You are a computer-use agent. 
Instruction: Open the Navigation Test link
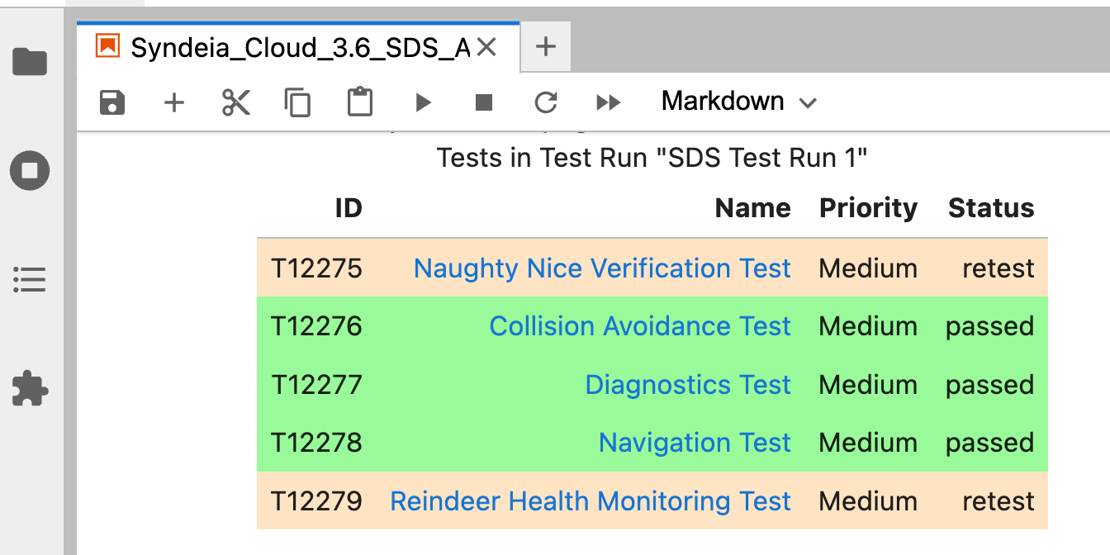(695, 443)
